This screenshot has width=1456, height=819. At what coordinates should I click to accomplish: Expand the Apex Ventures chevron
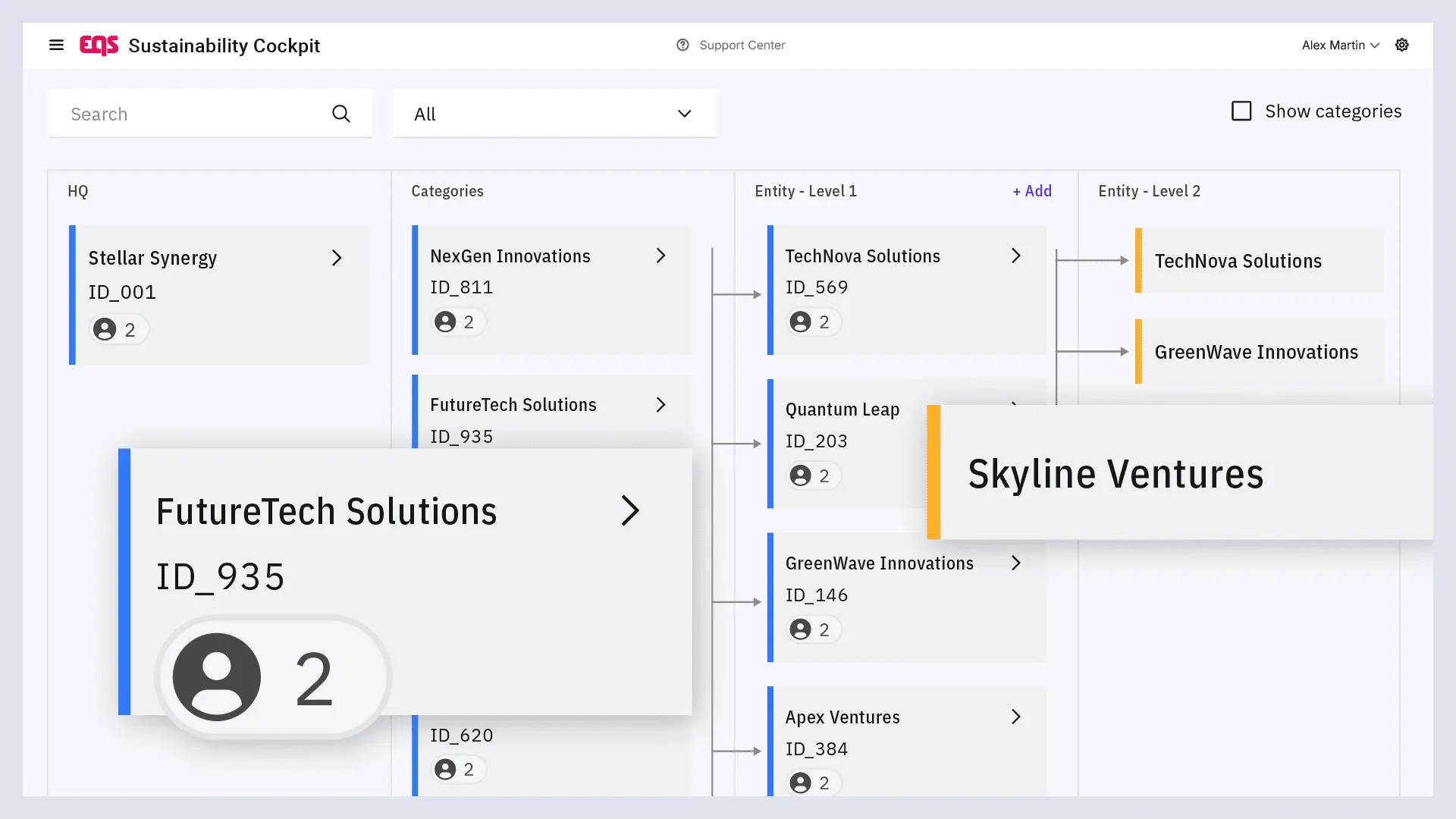1016,717
